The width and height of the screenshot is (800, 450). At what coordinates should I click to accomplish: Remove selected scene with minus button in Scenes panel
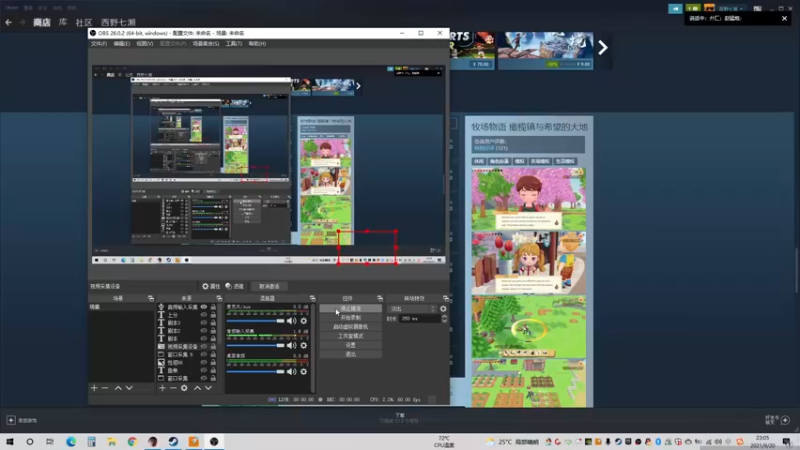[105, 388]
